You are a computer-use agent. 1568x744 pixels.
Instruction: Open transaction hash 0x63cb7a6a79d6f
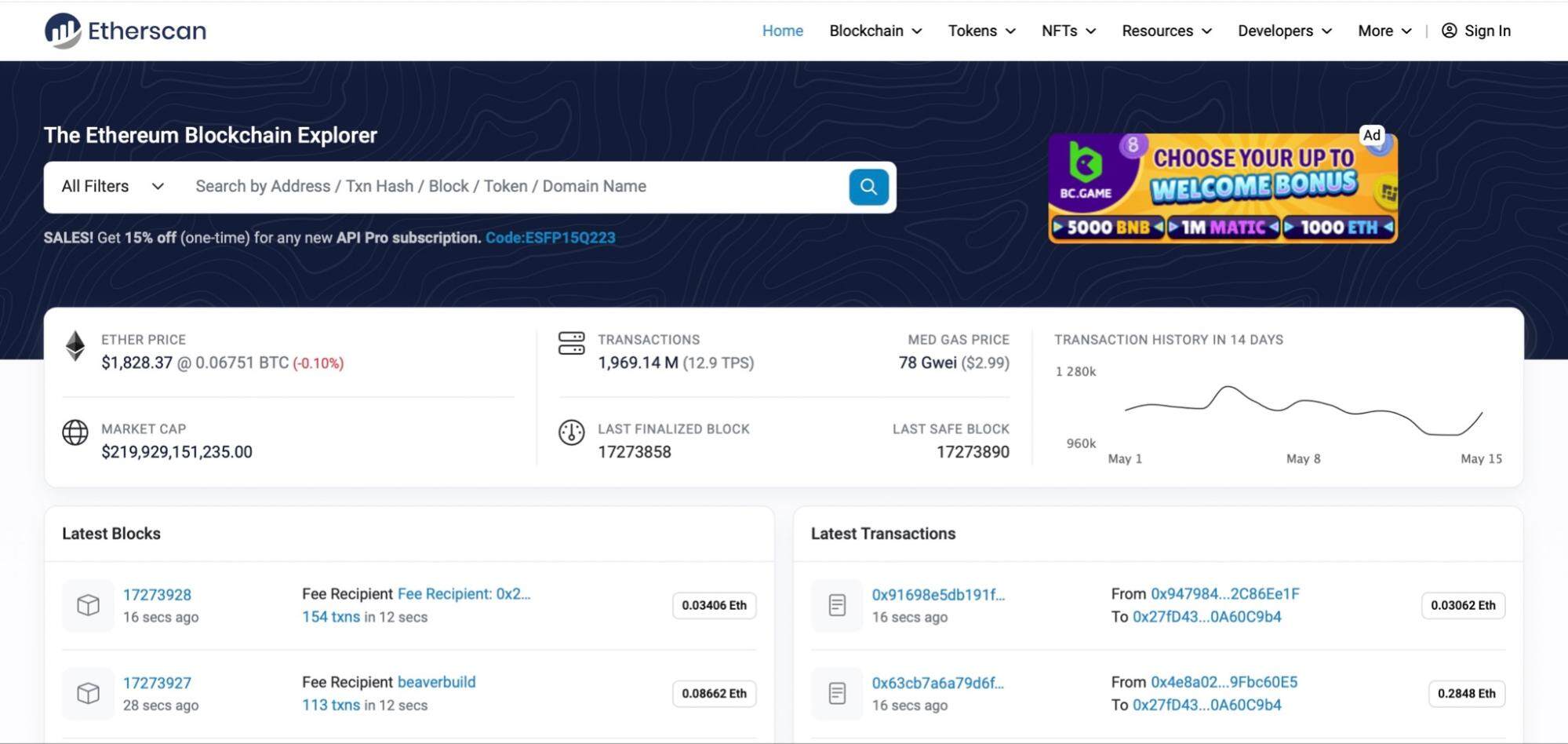(938, 682)
